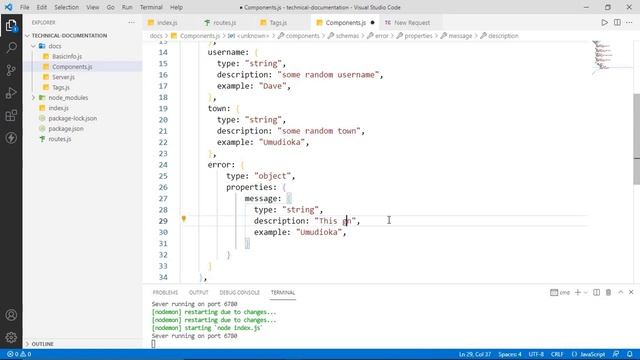Click the Ln 29, Col 37 indicator
The width and height of the screenshot is (640, 360).
pos(475,354)
